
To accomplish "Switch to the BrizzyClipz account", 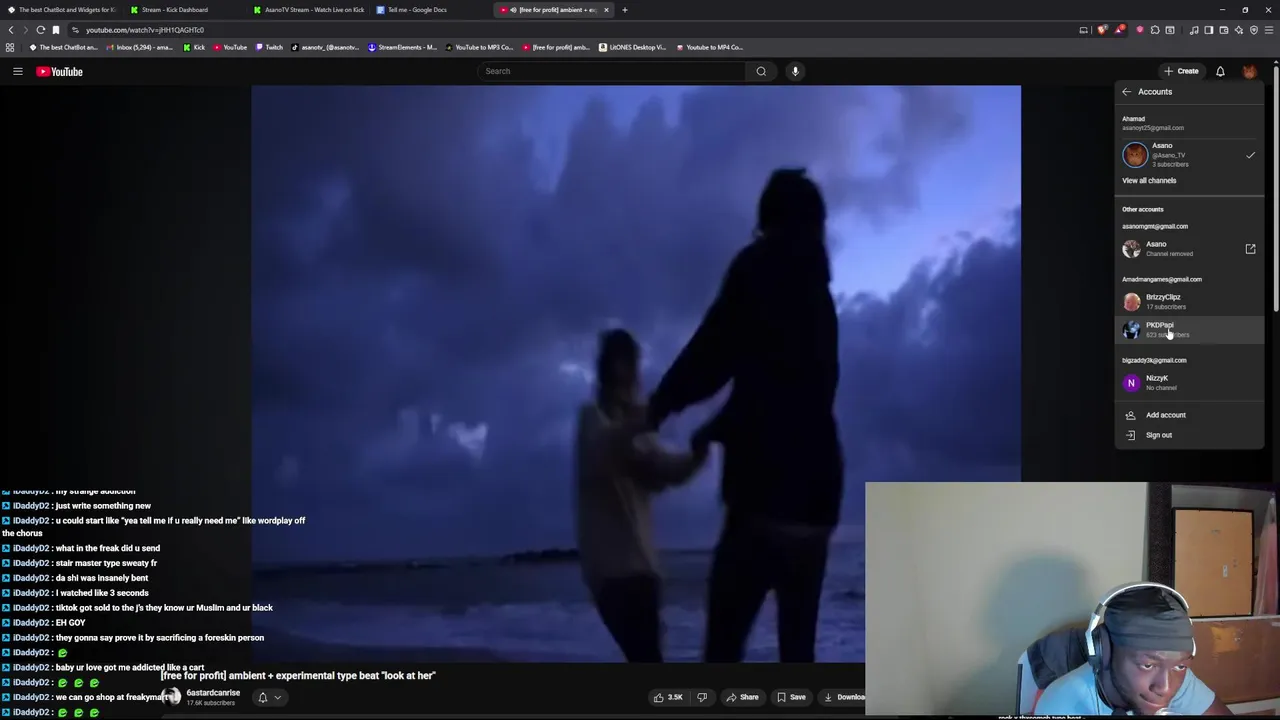I will click(1190, 302).
